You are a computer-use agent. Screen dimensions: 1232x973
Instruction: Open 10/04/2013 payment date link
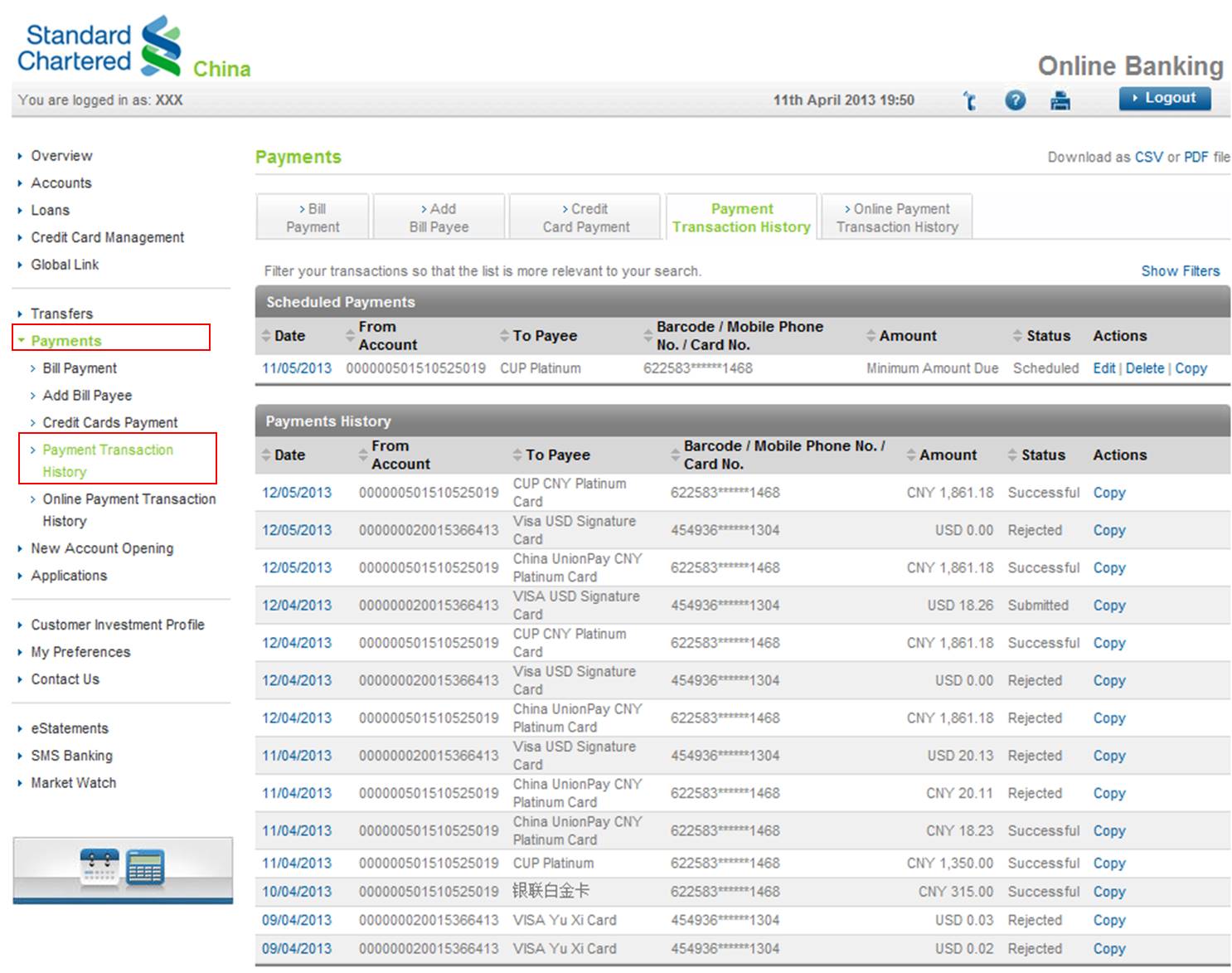[x=297, y=892]
